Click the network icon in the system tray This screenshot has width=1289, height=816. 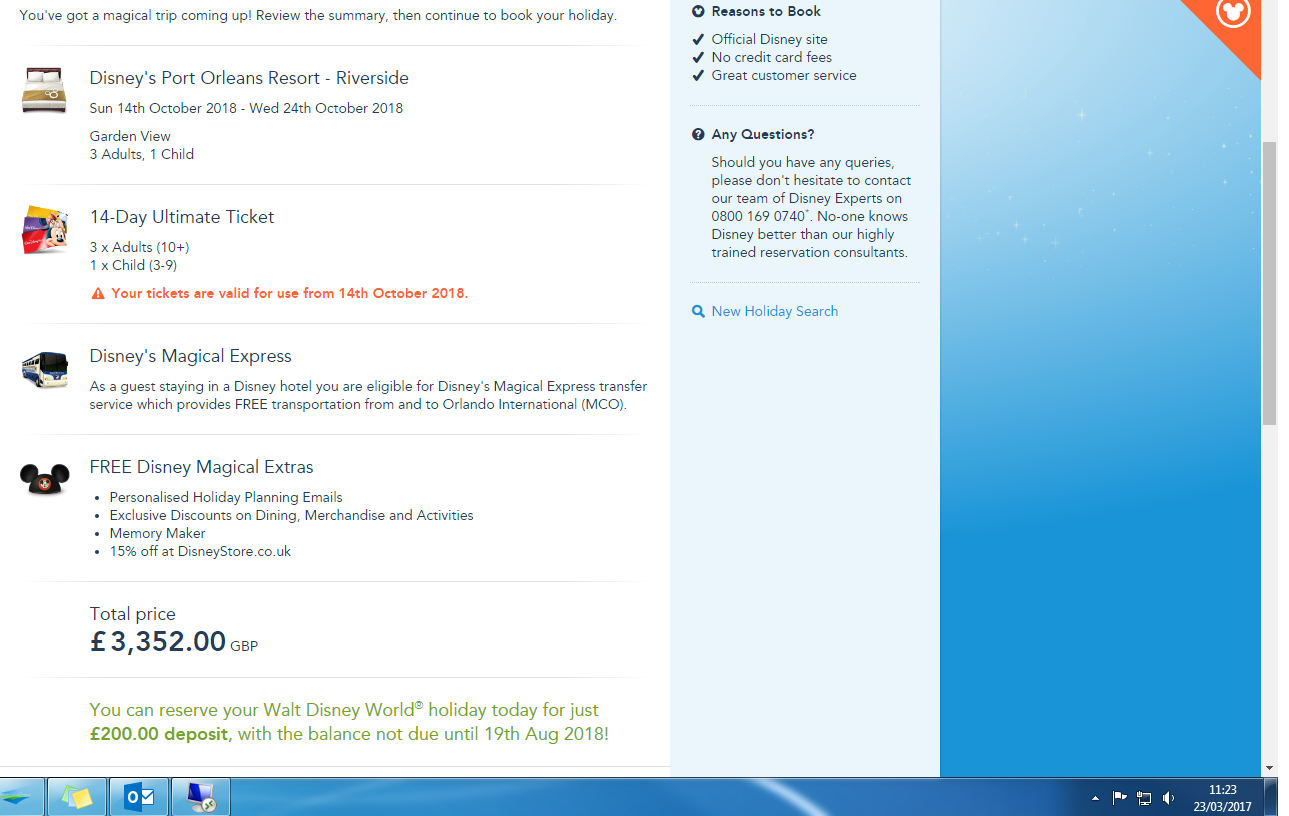(1144, 798)
